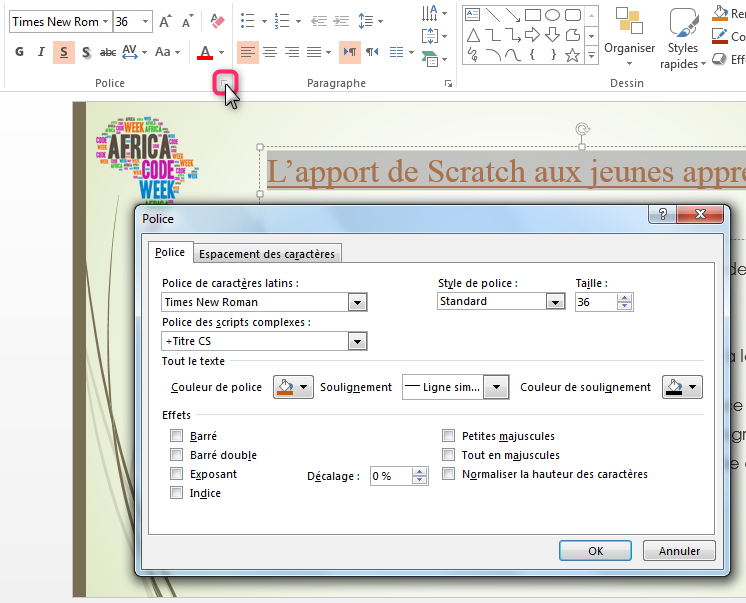Apply text shadow effect button
The width and height of the screenshot is (746, 603).
coord(86,52)
